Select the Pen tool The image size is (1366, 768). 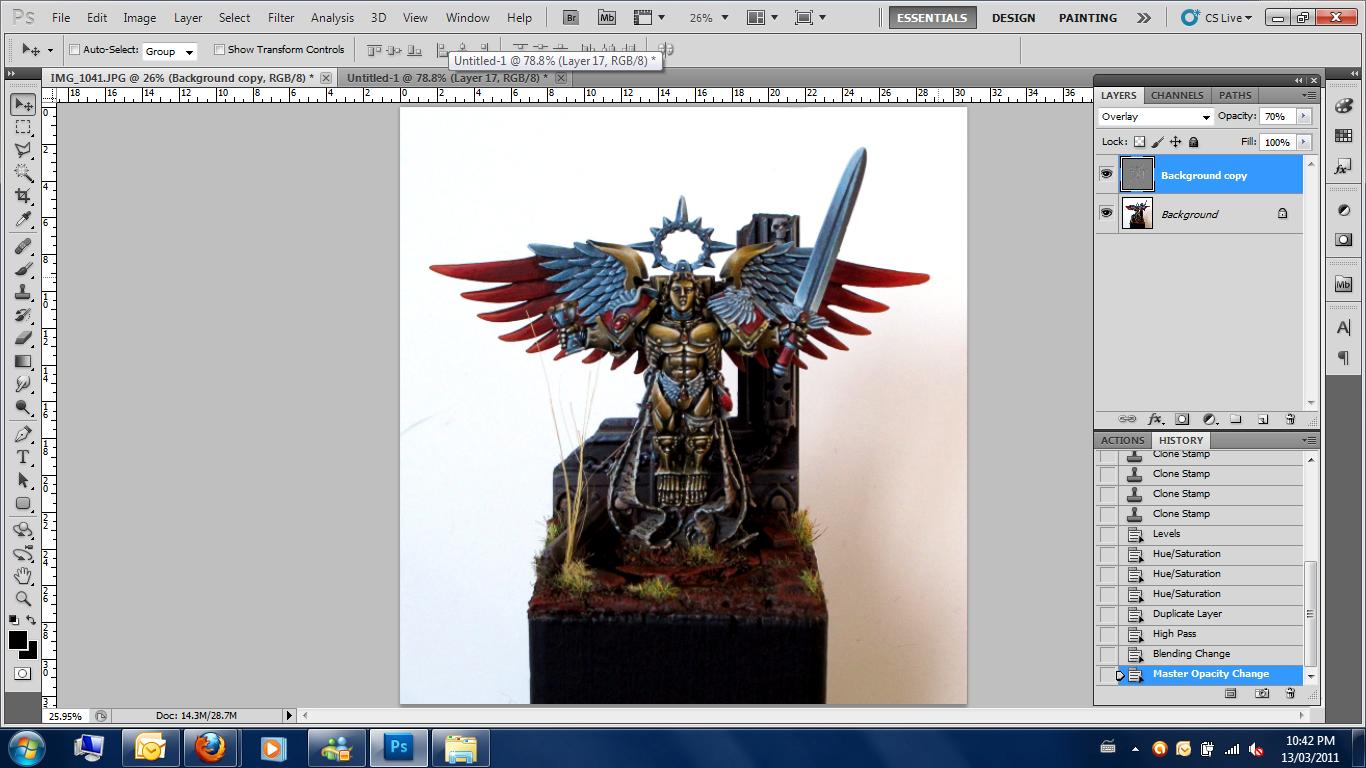coord(23,434)
